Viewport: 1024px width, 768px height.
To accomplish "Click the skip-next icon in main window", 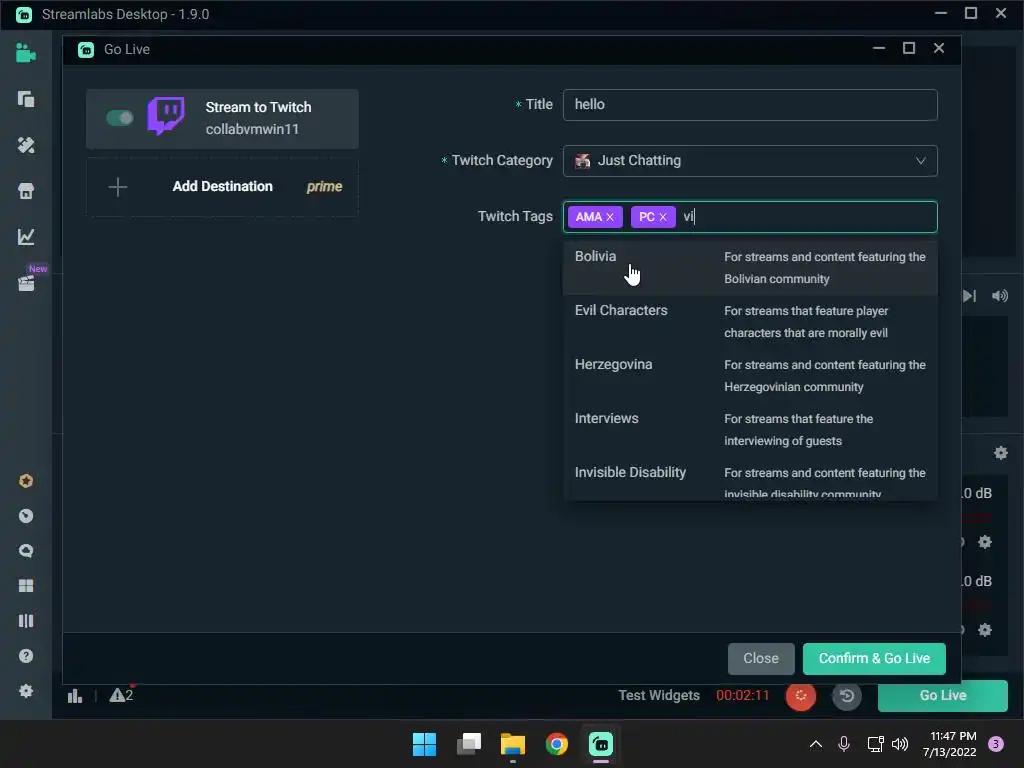I will tap(969, 296).
